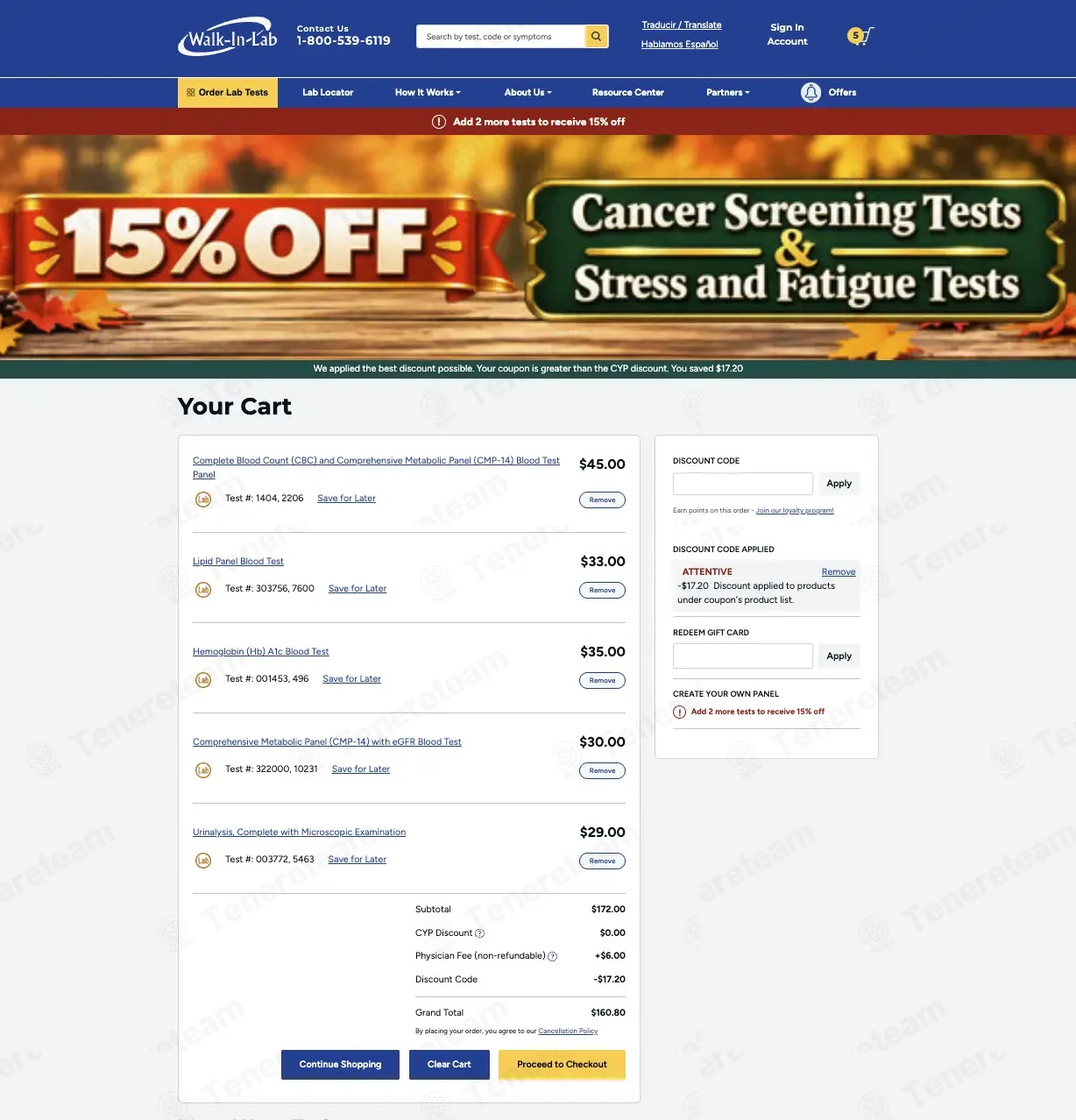Open the Order Lab Tests tab
1076x1120 pixels.
pyautogui.click(x=228, y=93)
